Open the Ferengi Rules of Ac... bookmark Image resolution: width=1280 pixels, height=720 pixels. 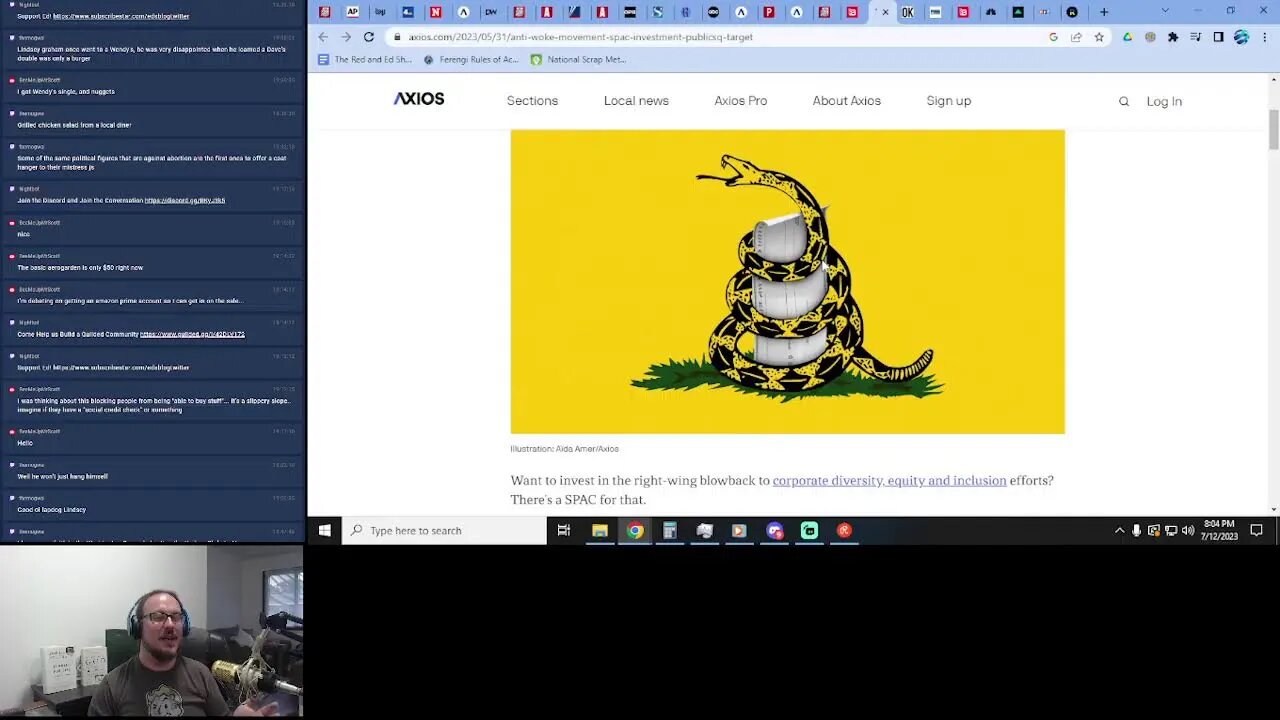[x=471, y=59]
